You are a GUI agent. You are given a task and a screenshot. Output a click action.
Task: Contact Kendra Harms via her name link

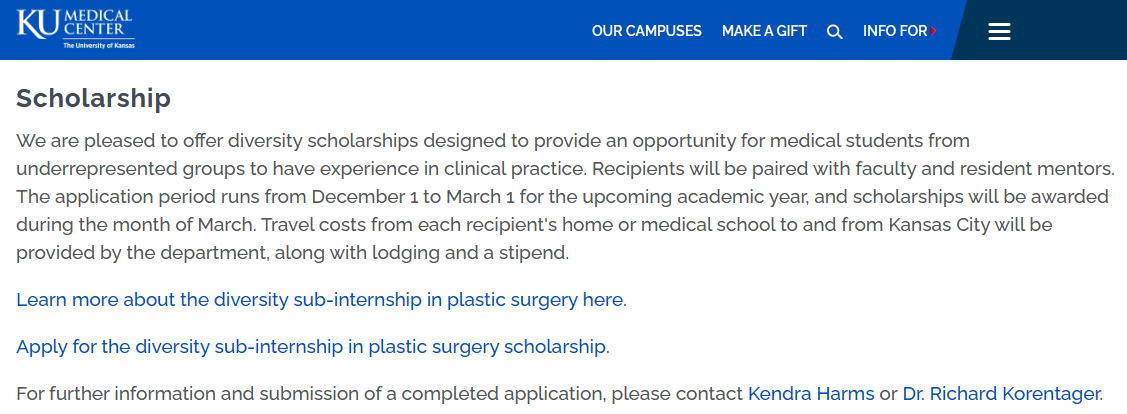810,394
